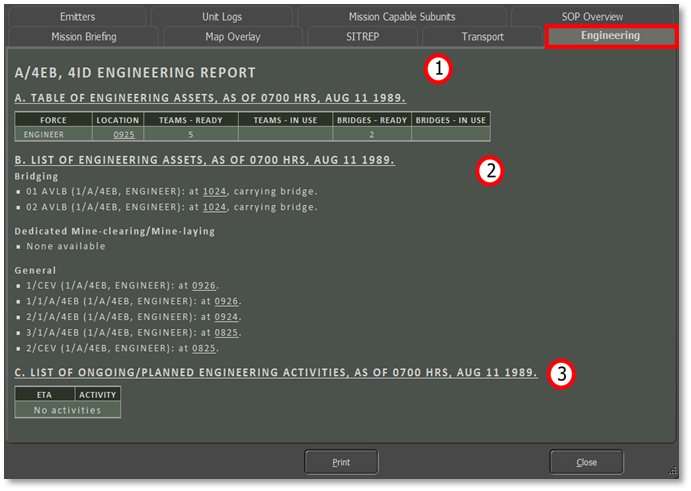Click the 0926 link for 1/1/A/4EB

coord(228,301)
